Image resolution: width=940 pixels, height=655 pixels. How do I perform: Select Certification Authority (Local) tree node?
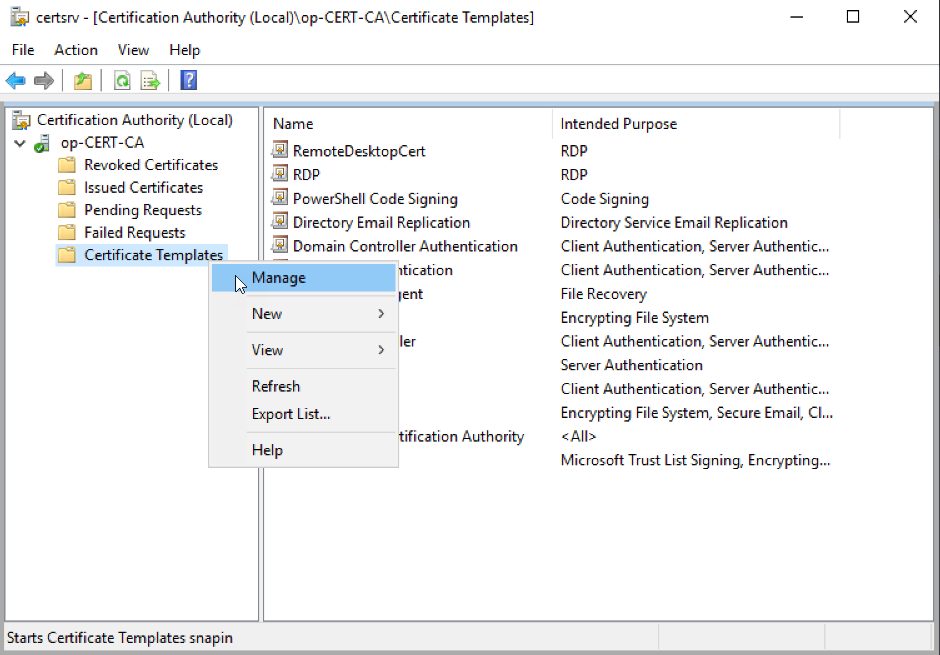[x=135, y=120]
